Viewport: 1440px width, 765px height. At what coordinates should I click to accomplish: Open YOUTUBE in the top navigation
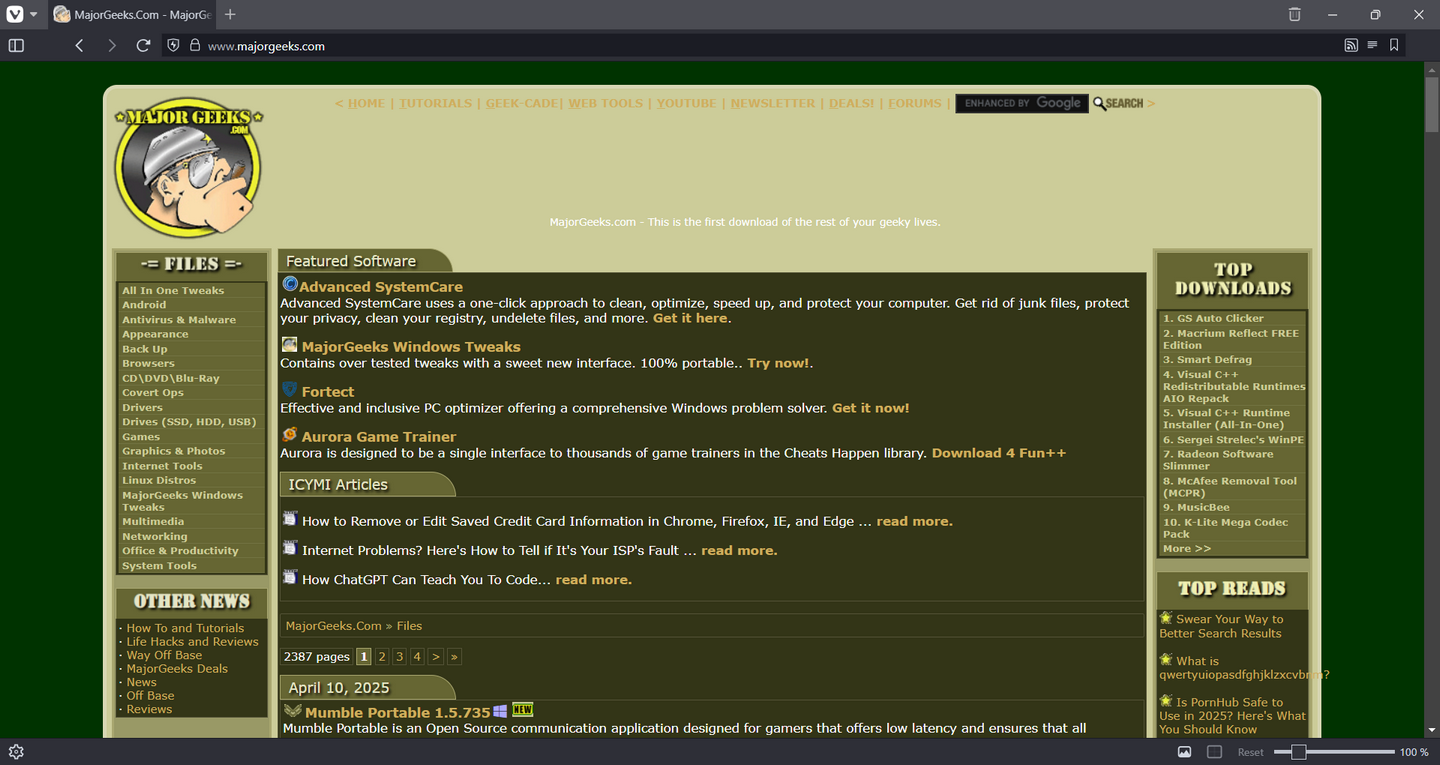pyautogui.click(x=687, y=103)
